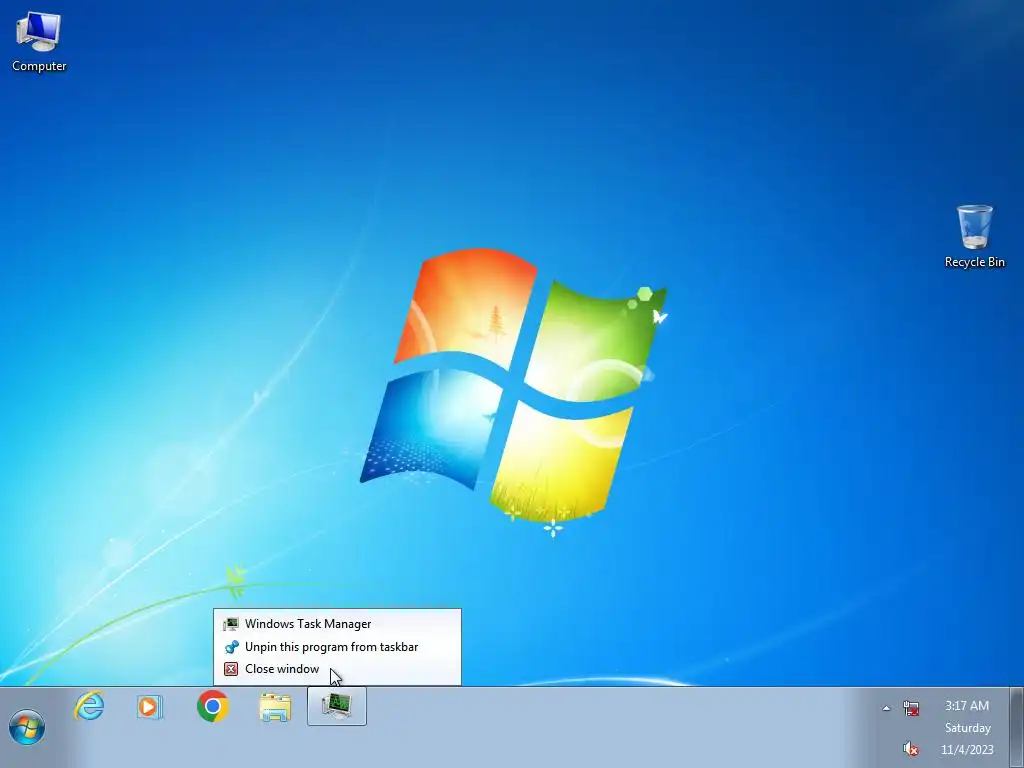Click the muted volume tray icon
Image resolution: width=1024 pixels, height=768 pixels.
911,749
